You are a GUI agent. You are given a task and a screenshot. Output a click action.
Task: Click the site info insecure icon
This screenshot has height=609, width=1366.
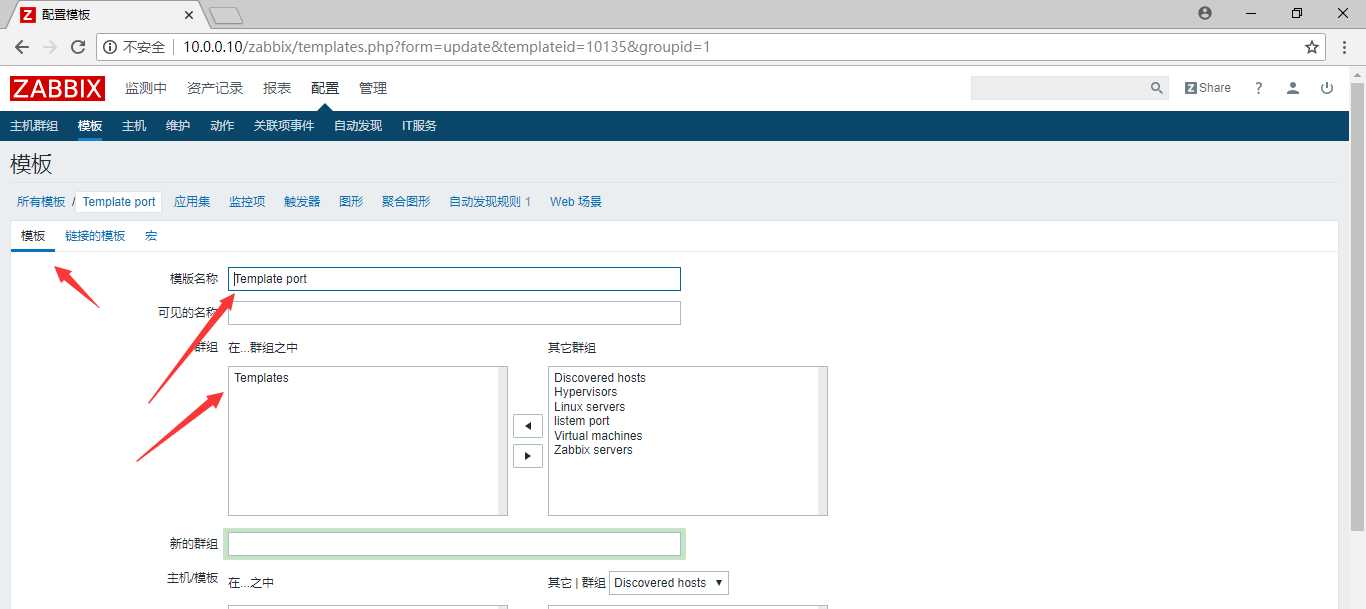click(x=110, y=47)
